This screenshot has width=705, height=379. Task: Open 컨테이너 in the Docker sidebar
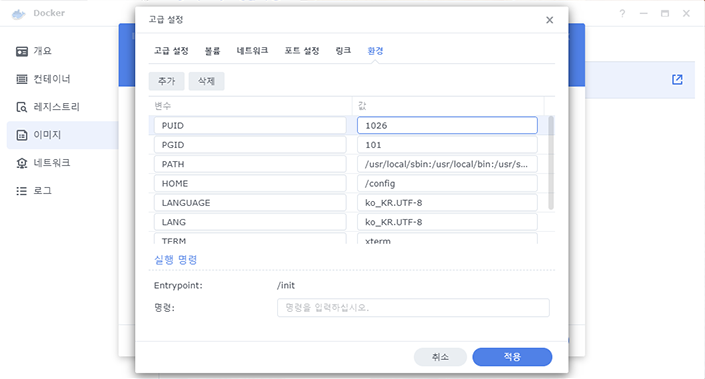[x=52, y=79]
